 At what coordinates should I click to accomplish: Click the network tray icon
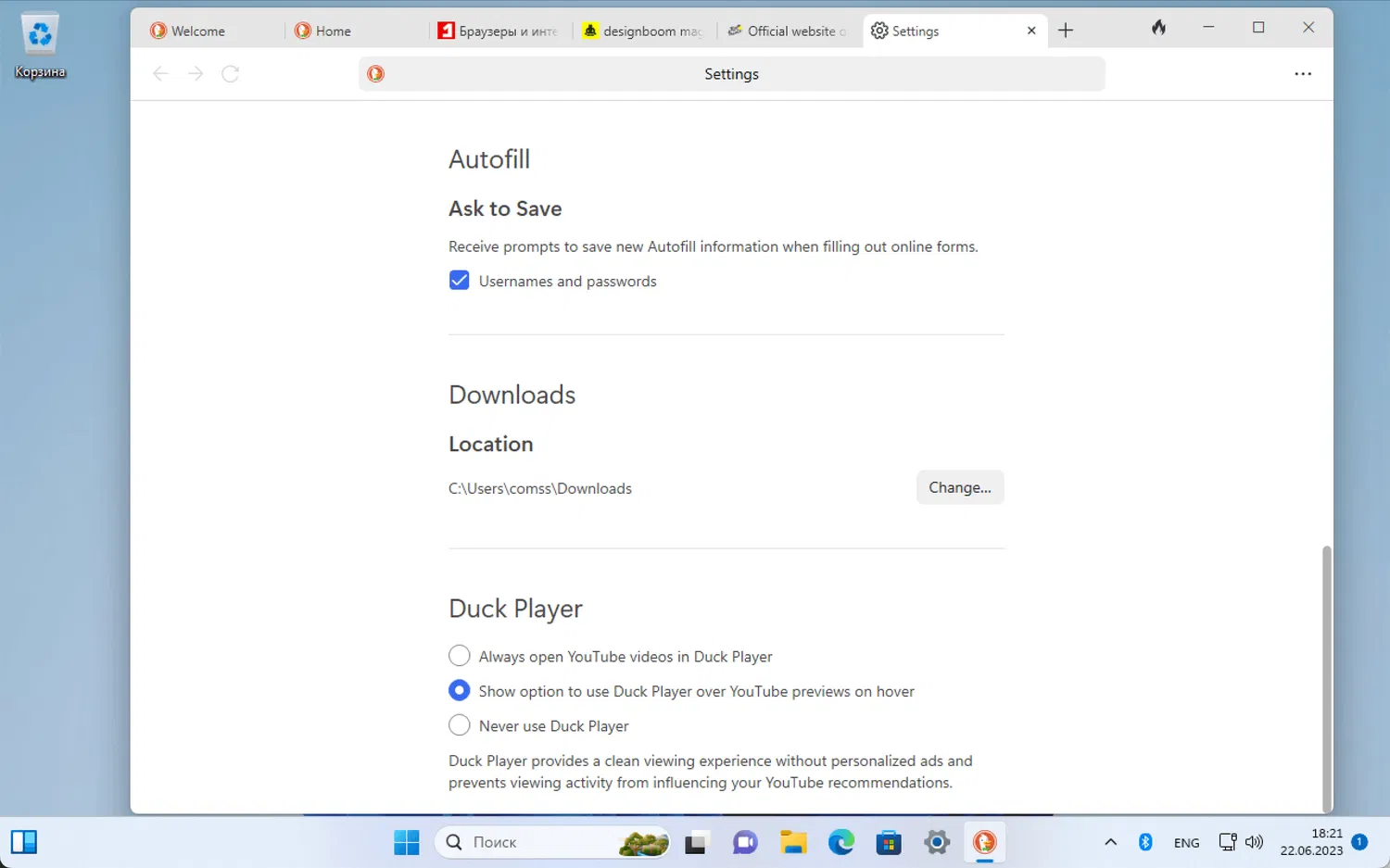pos(1228,842)
